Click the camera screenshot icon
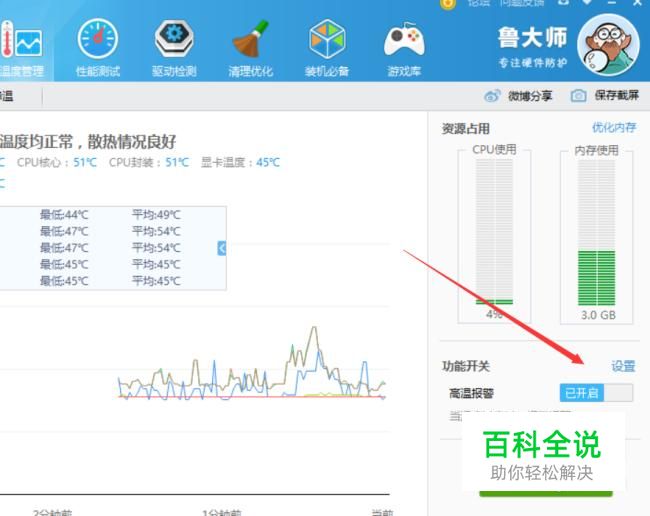650x516 pixels. (578, 96)
